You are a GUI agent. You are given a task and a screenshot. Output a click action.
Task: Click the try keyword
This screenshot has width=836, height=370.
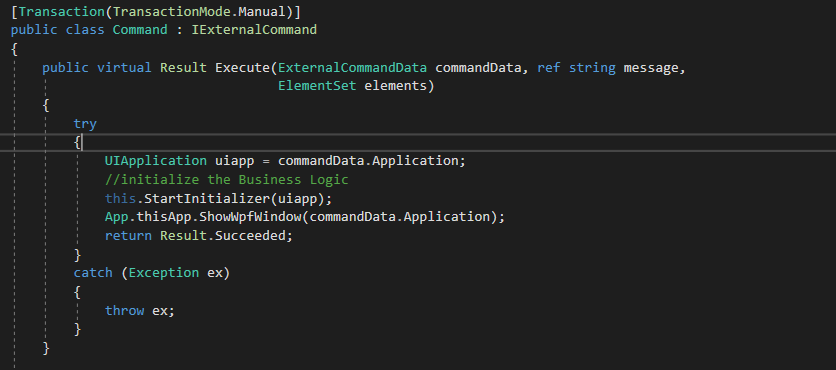[x=85, y=124]
